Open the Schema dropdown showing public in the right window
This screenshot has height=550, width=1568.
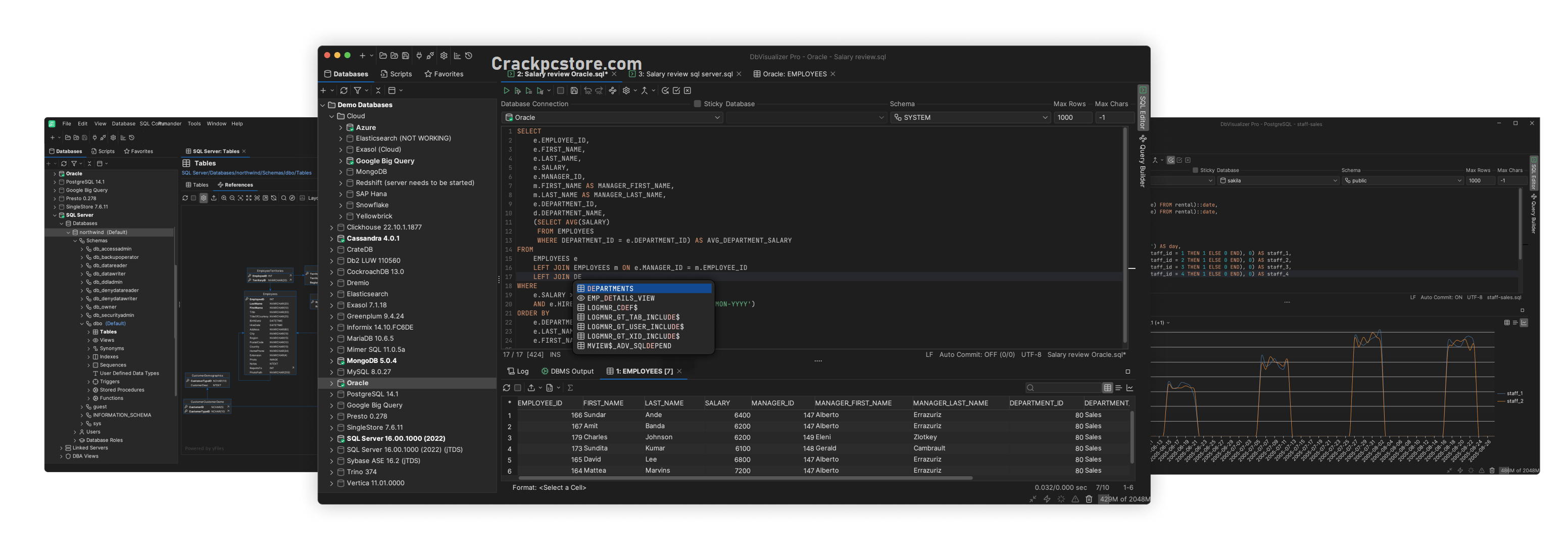(x=1402, y=181)
